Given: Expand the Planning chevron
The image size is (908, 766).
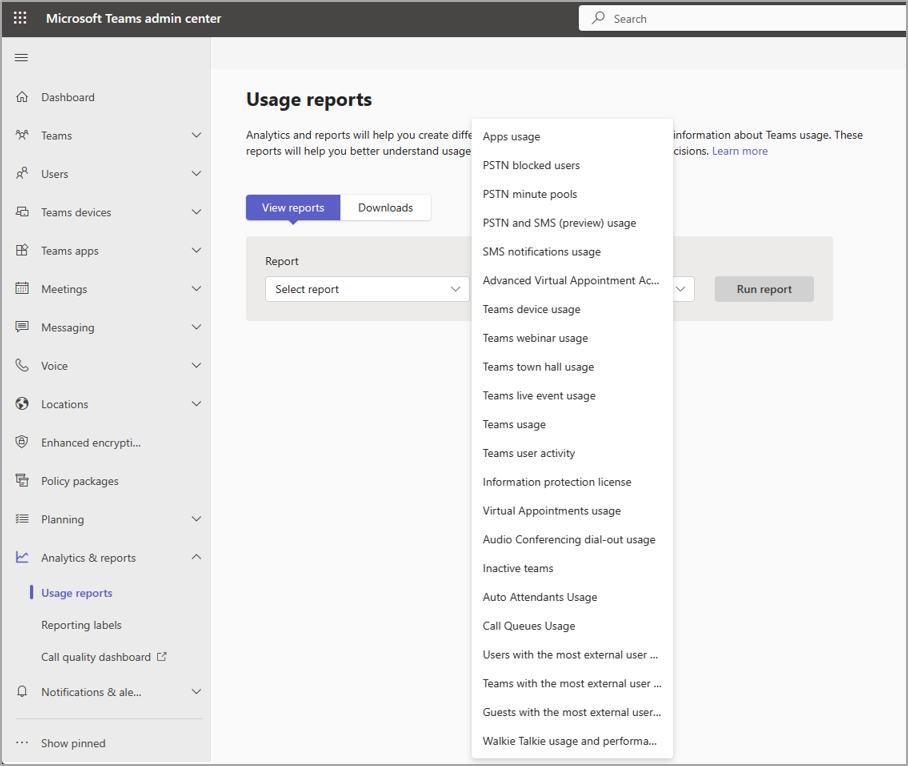Looking at the screenshot, I should [196, 519].
